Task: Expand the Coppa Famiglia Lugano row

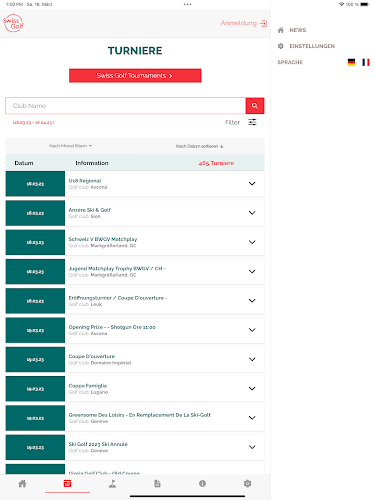Action: click(135, 389)
